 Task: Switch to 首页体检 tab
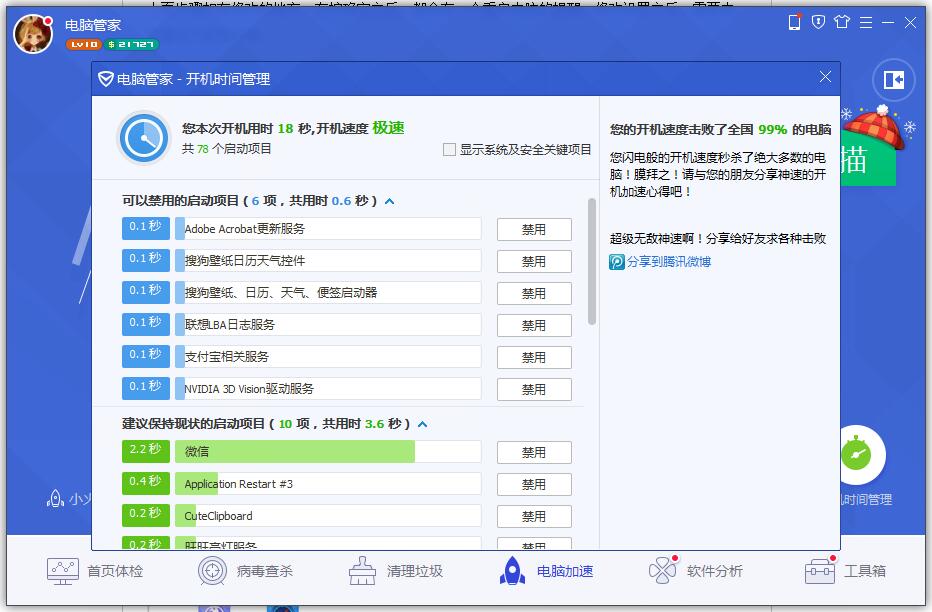tap(95, 571)
